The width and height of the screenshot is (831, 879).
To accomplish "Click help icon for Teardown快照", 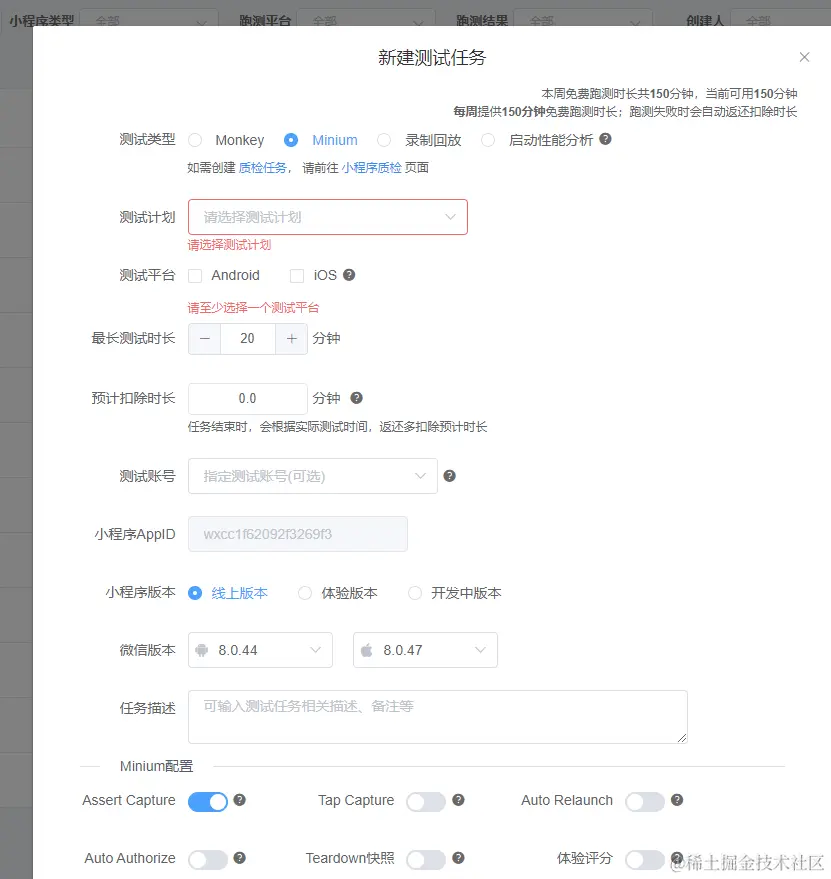I will click(458, 858).
